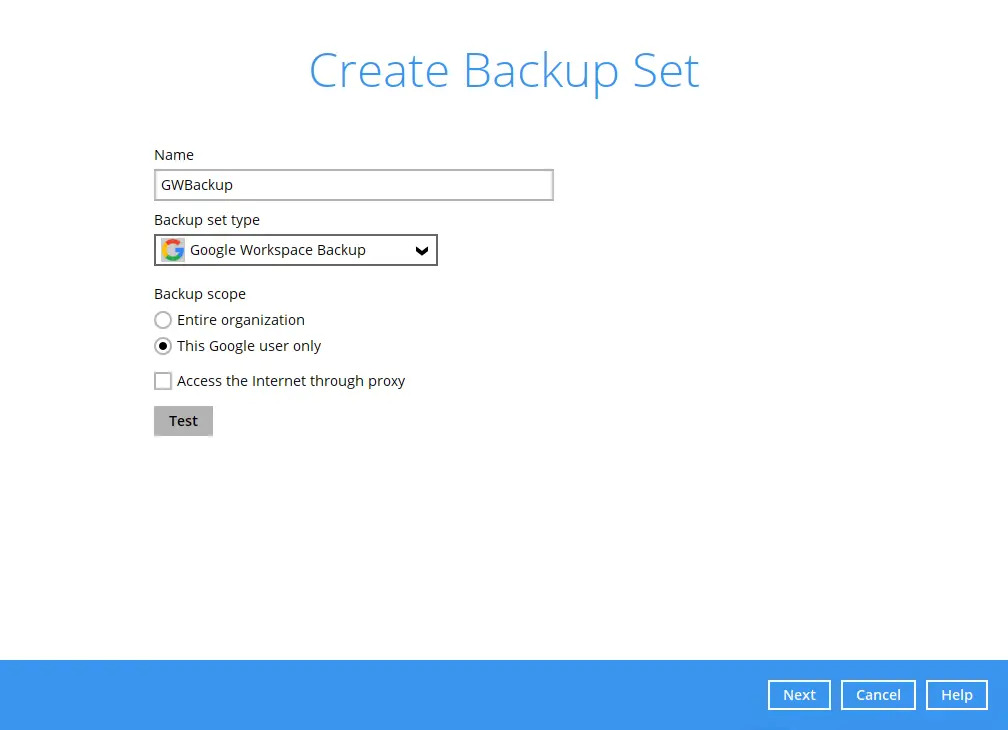Click the GWBackup text in Name field
This screenshot has width=1008, height=730.
point(197,185)
